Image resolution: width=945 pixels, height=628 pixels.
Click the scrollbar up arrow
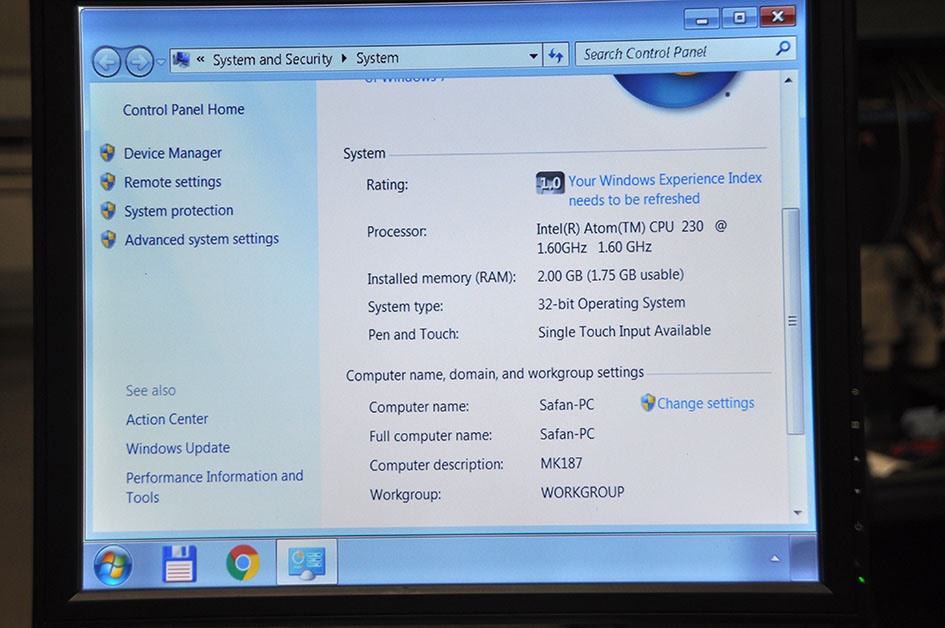tap(788, 80)
